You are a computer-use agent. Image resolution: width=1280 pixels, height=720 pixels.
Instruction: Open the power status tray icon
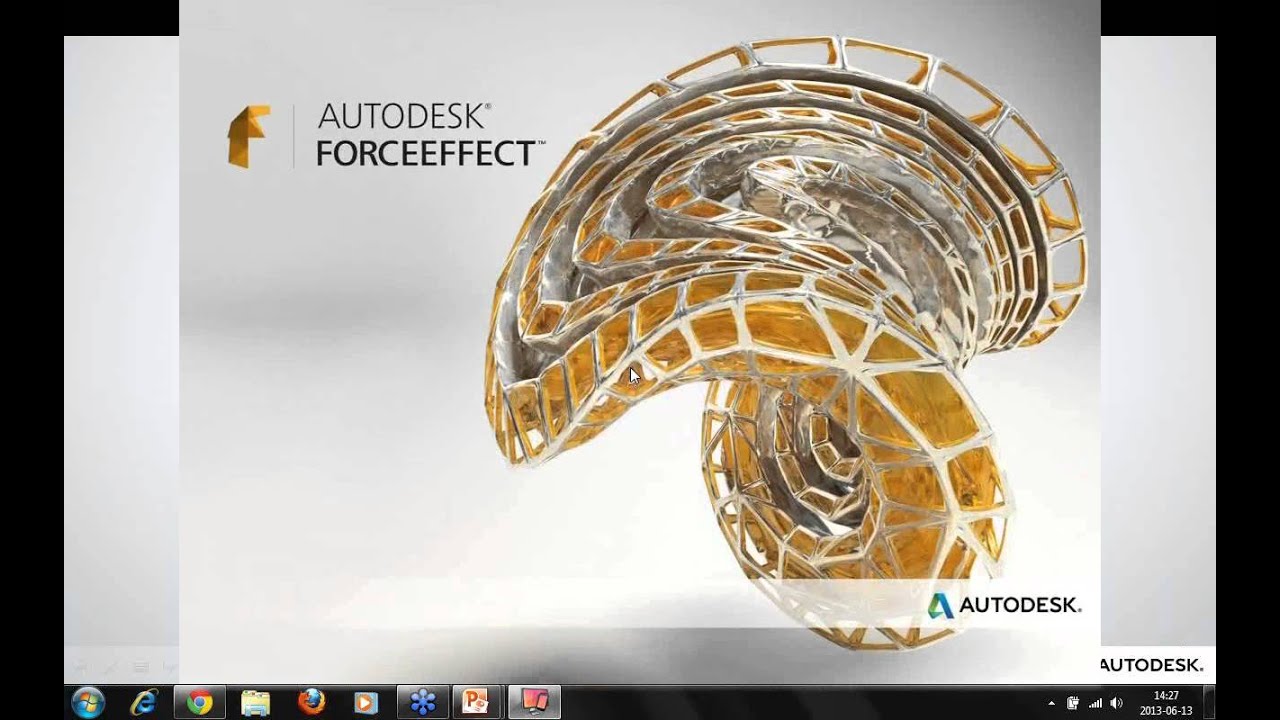1073,703
